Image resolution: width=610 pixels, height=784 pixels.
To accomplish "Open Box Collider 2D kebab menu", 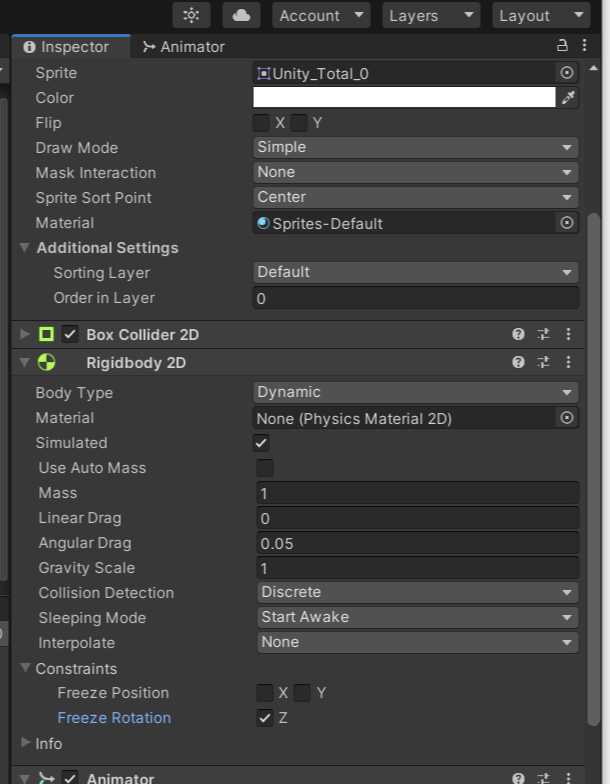I will pos(568,334).
